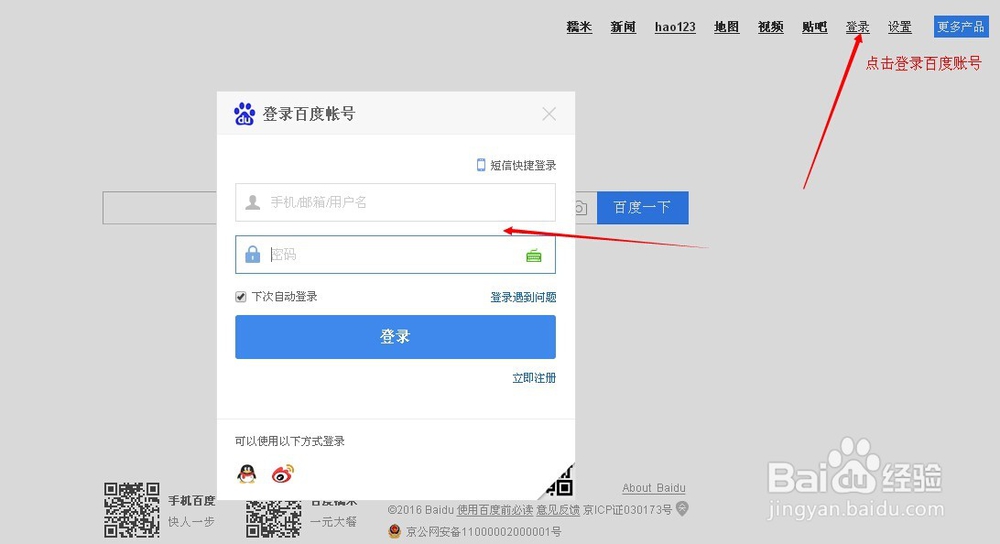Open the virtual keyboard icon in password field
1000x544 pixels.
[x=534, y=256]
